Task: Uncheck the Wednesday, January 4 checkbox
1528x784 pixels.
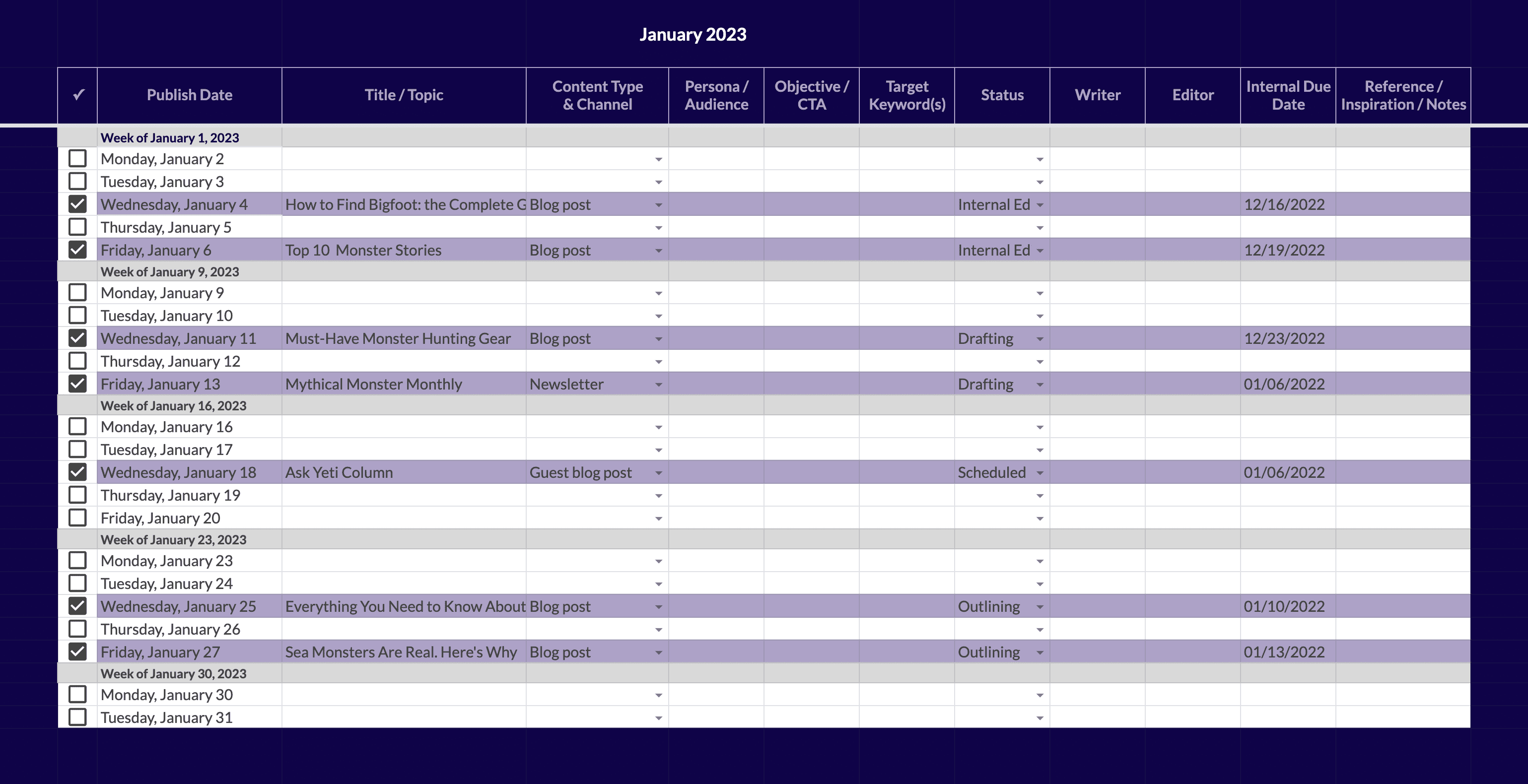Action: [x=77, y=204]
